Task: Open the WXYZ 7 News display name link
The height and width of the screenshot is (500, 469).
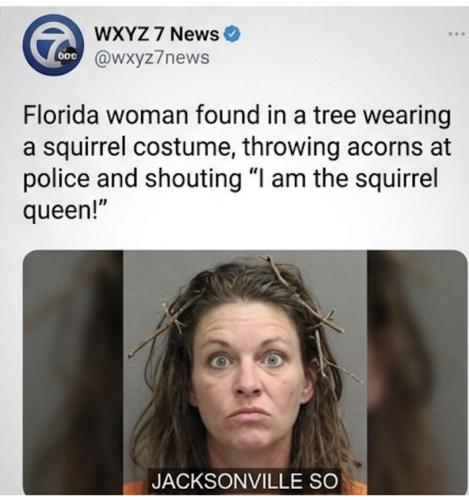Action: (x=157, y=34)
